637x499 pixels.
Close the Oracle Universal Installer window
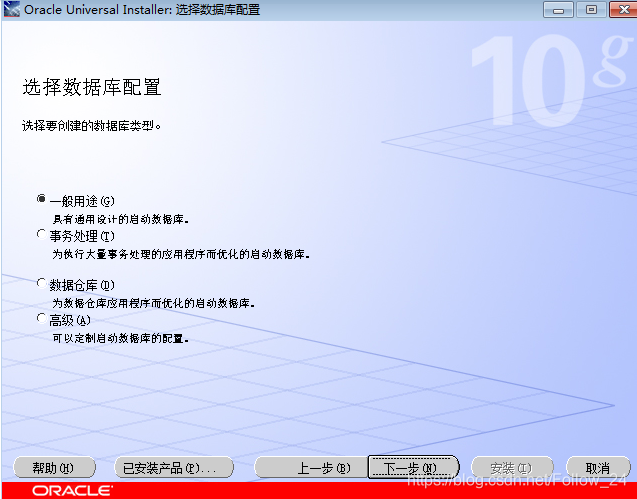(624, 10)
